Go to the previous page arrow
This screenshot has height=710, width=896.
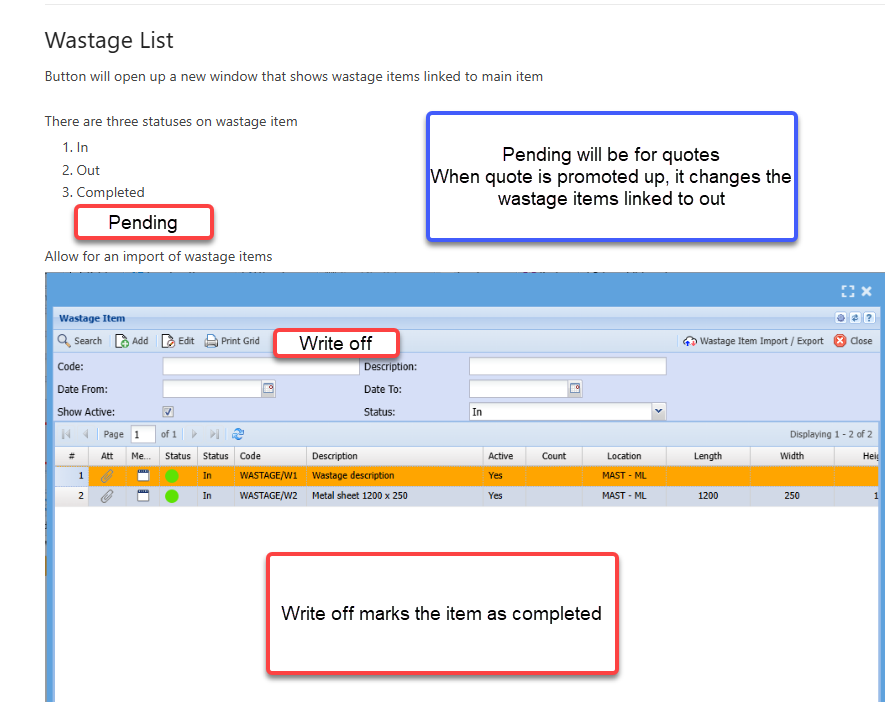(x=85, y=434)
